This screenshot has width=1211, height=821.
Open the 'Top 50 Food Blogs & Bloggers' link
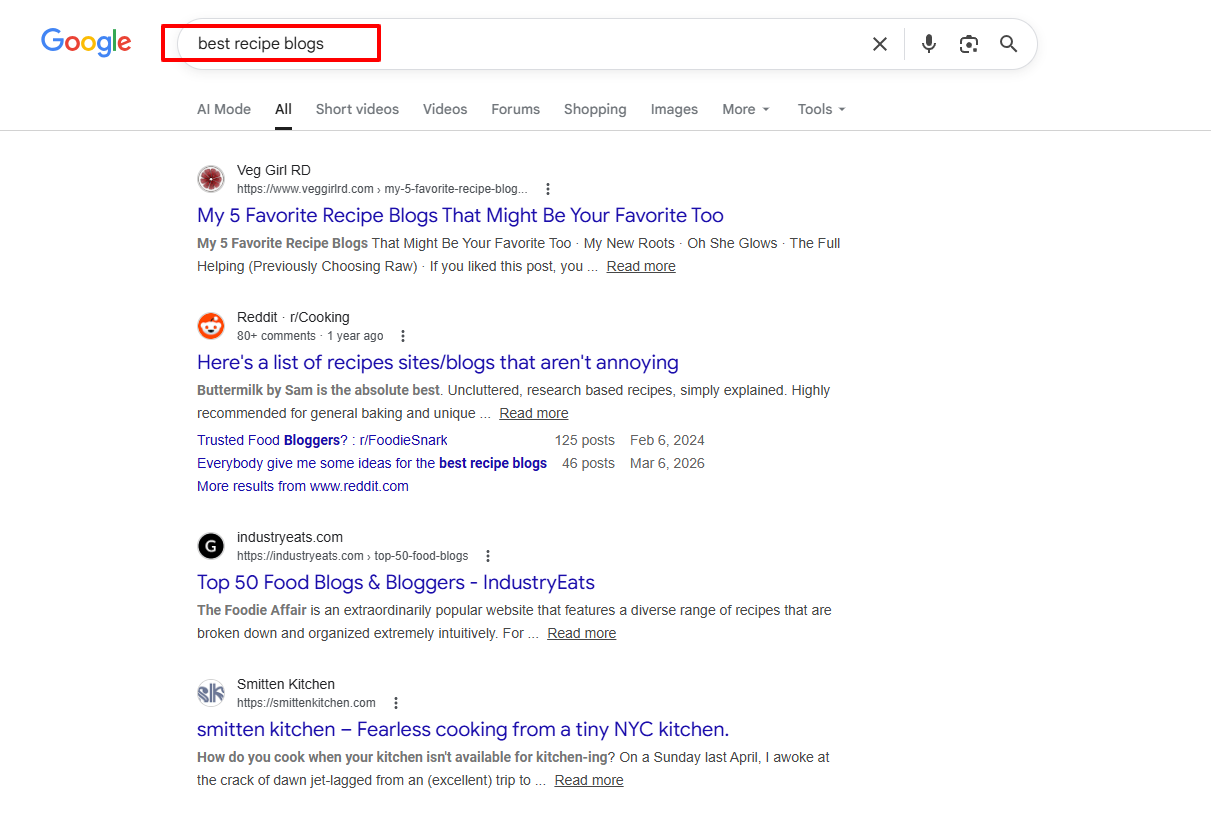[395, 582]
